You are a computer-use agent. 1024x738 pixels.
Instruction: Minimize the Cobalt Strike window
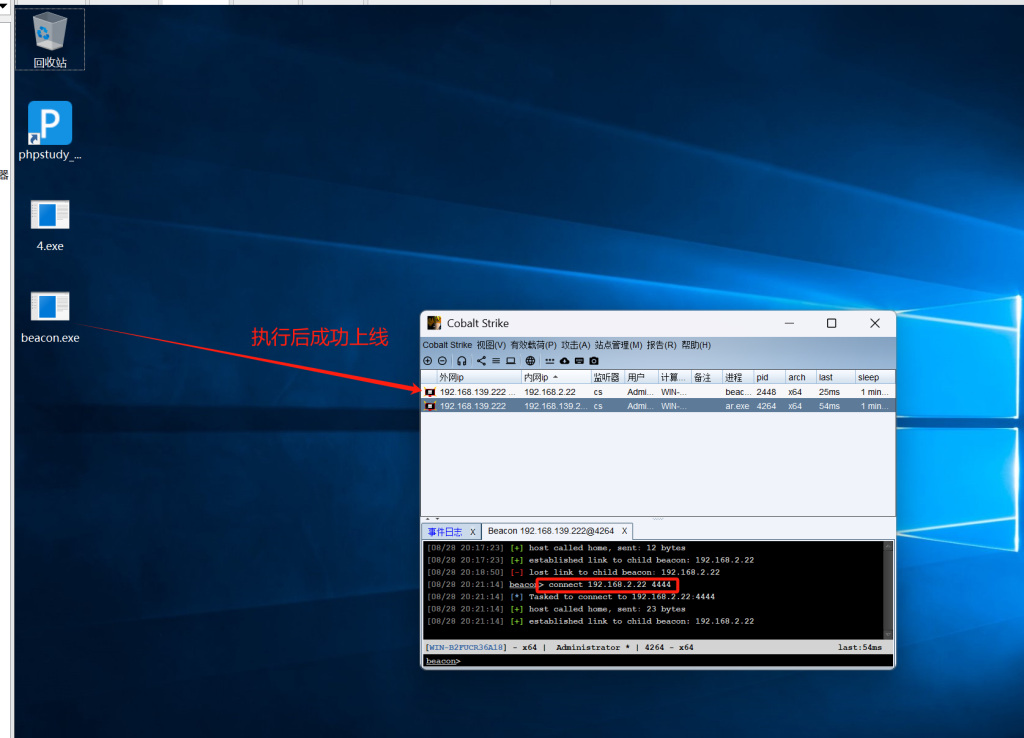[x=790, y=323]
